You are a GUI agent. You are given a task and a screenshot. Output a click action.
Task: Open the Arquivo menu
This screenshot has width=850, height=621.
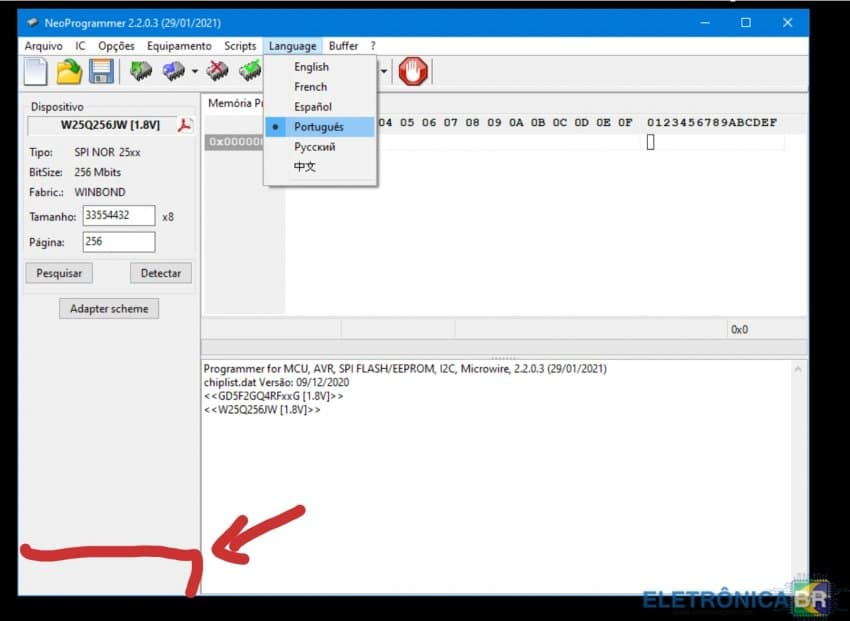(x=43, y=46)
